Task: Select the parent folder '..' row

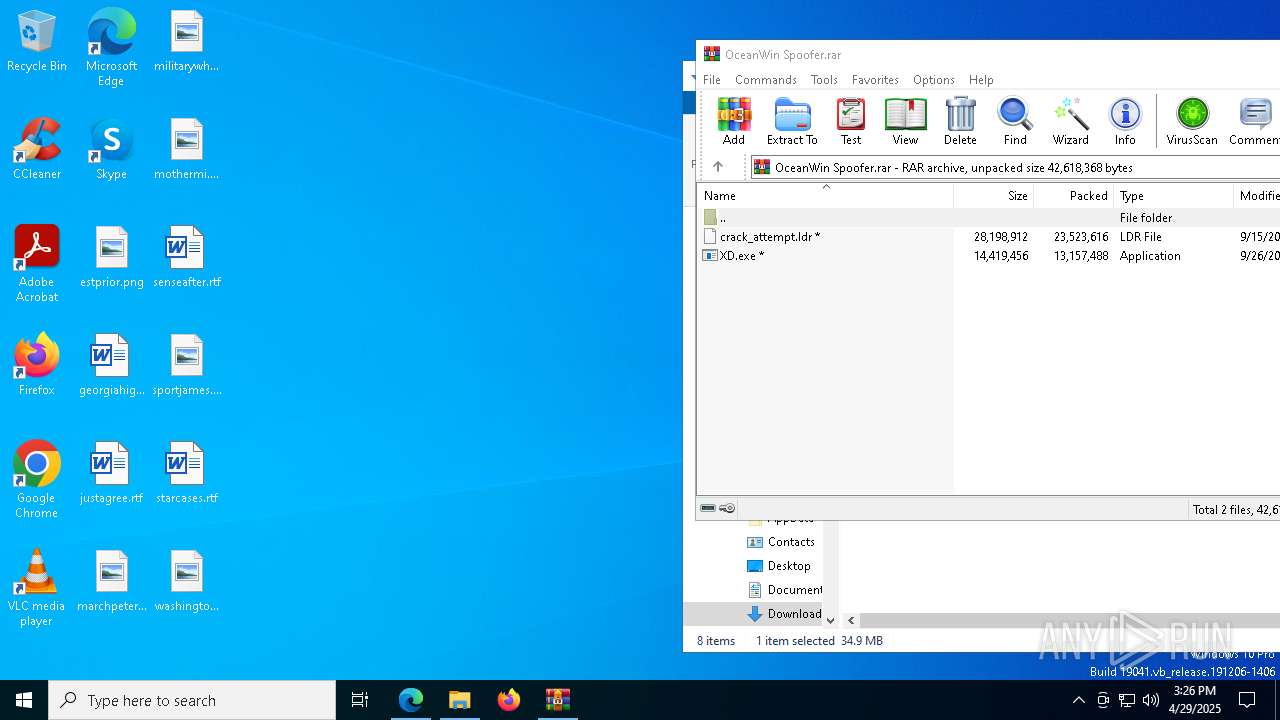Action: pyautogui.click(x=988, y=217)
